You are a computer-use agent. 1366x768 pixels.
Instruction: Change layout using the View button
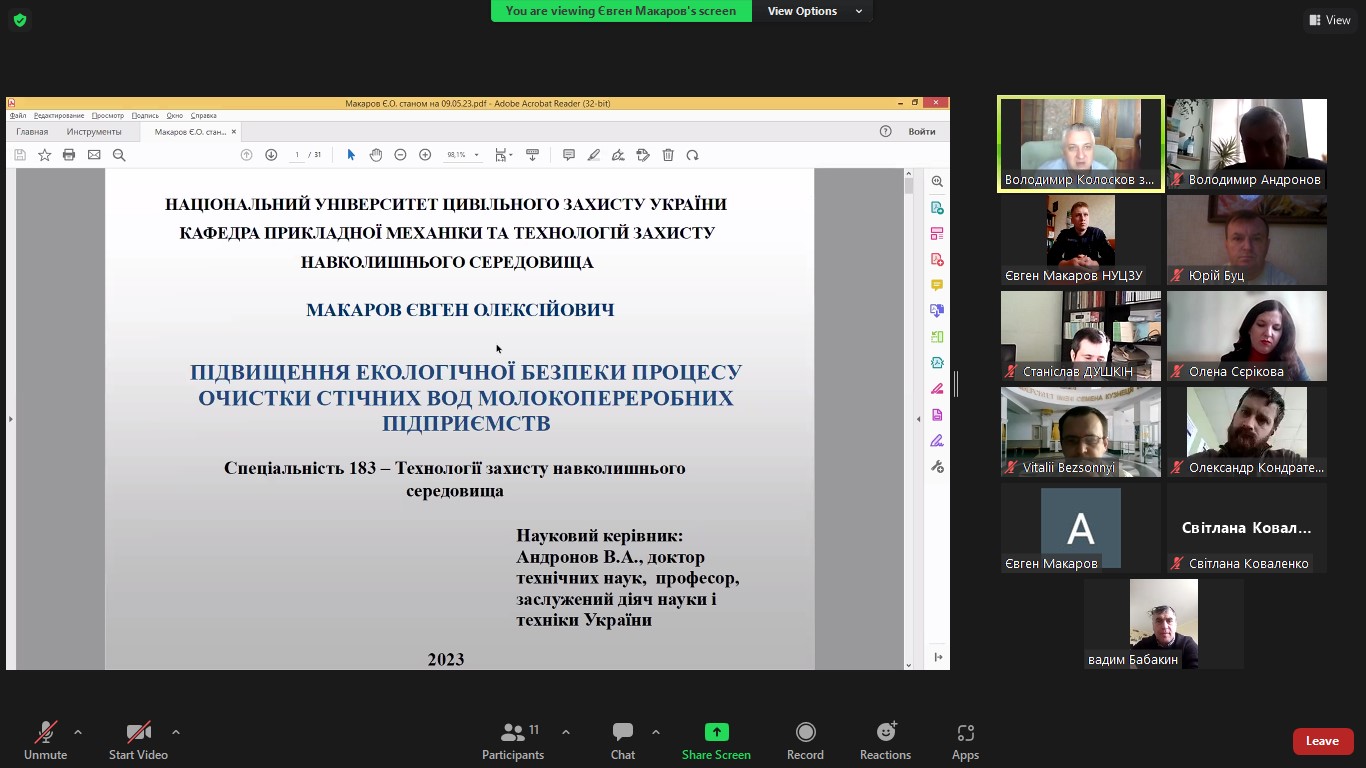1330,20
